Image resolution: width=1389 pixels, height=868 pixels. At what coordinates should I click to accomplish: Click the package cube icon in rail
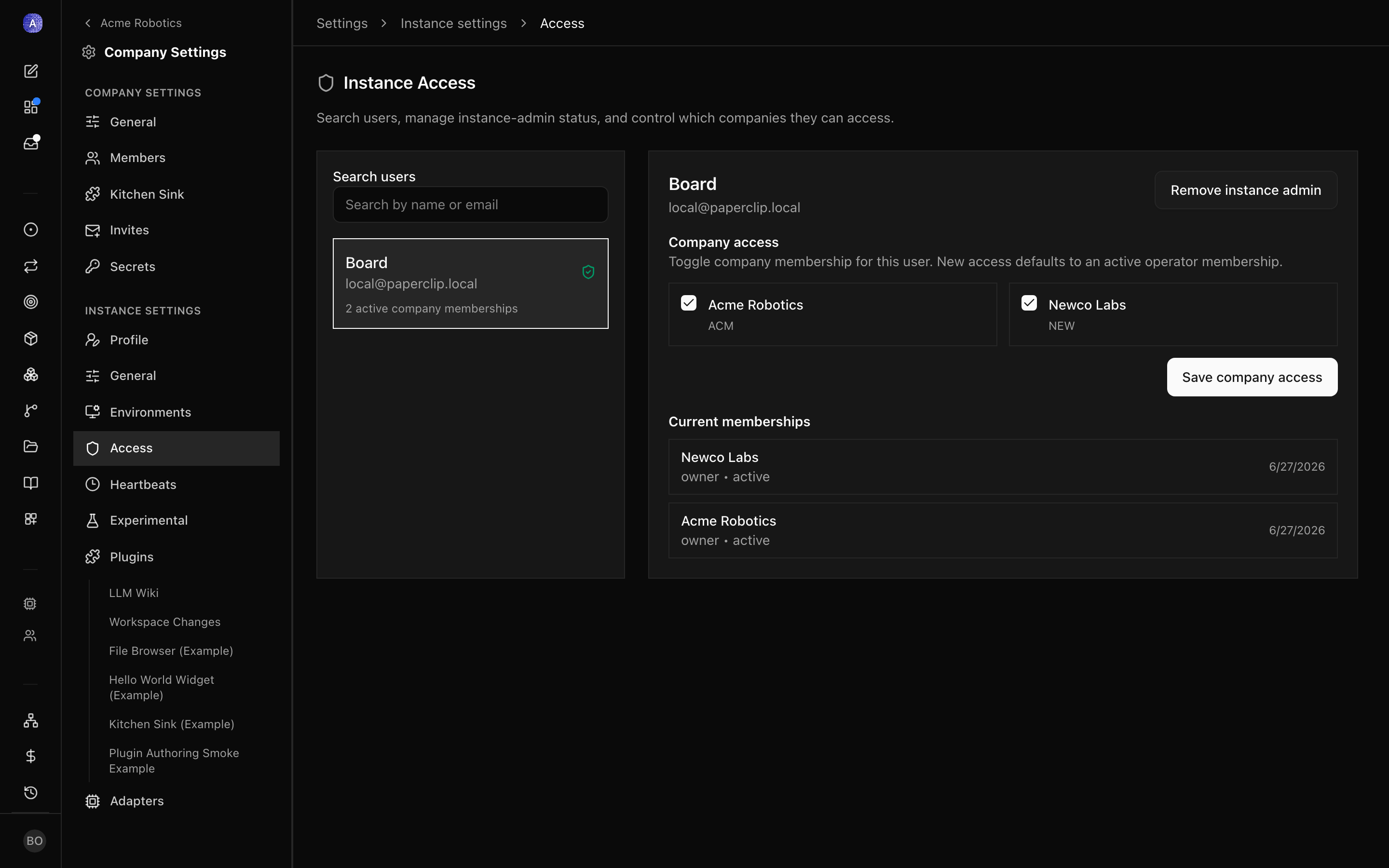[31, 339]
